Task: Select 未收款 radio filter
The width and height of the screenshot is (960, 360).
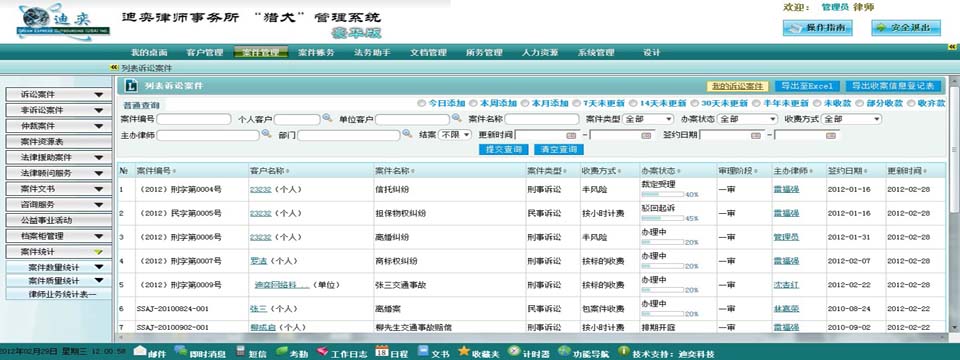Action: point(817,103)
